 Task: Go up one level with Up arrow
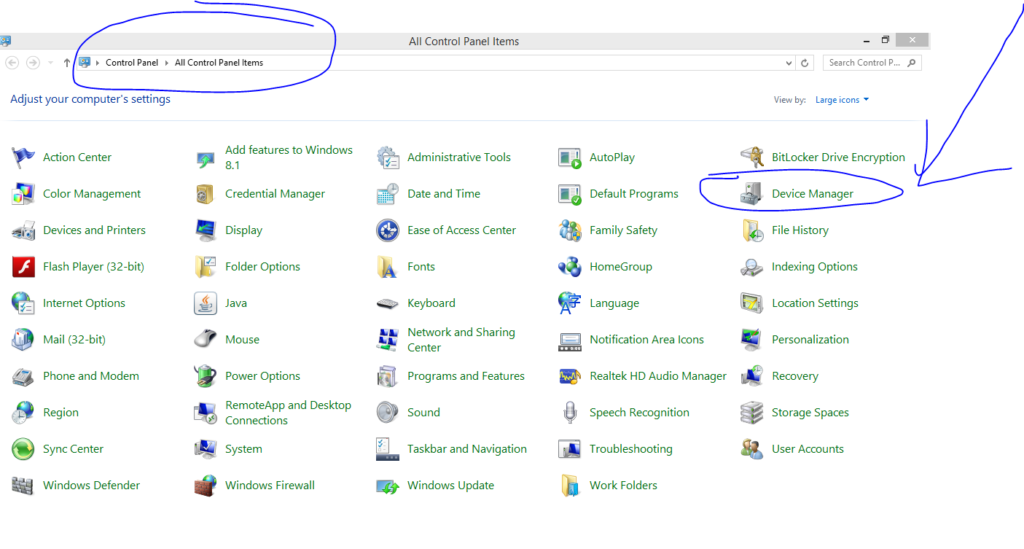point(67,63)
